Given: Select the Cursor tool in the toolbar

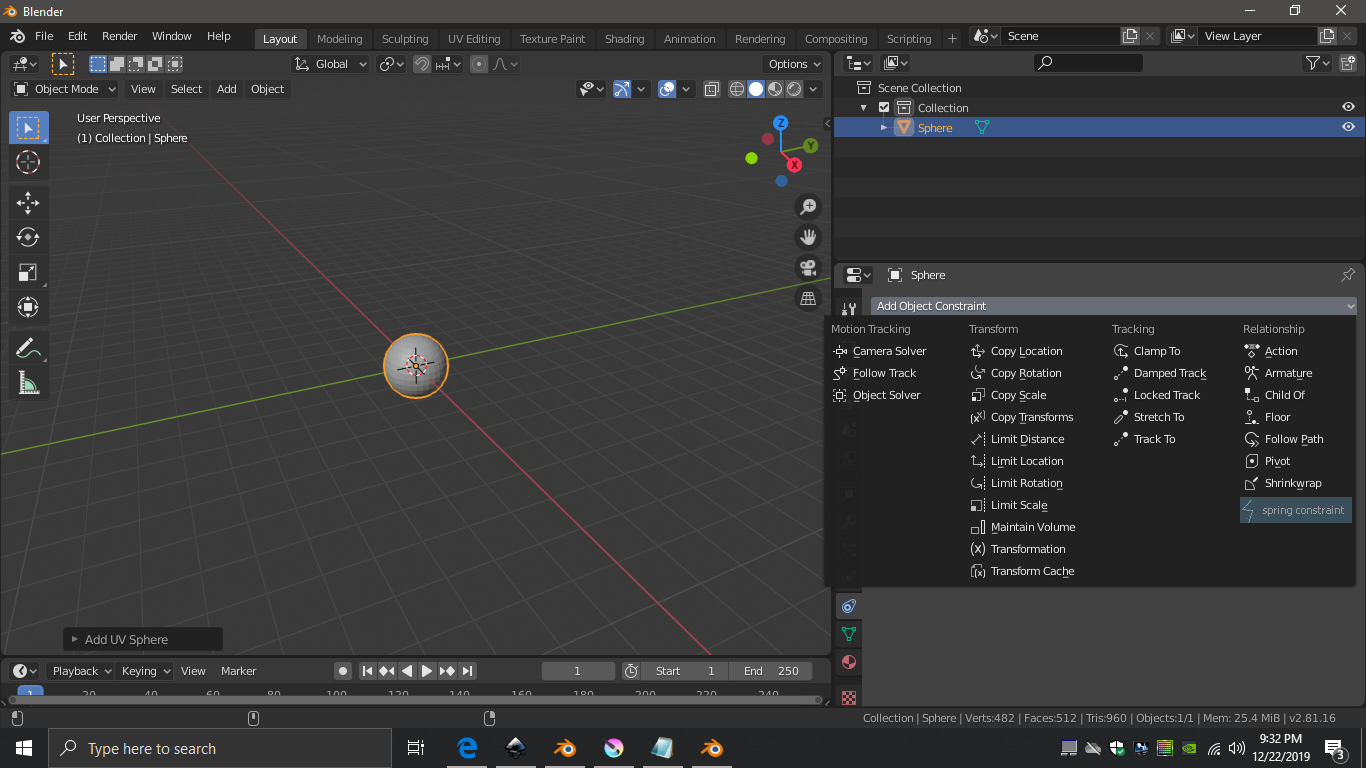Looking at the screenshot, I should click(x=28, y=162).
